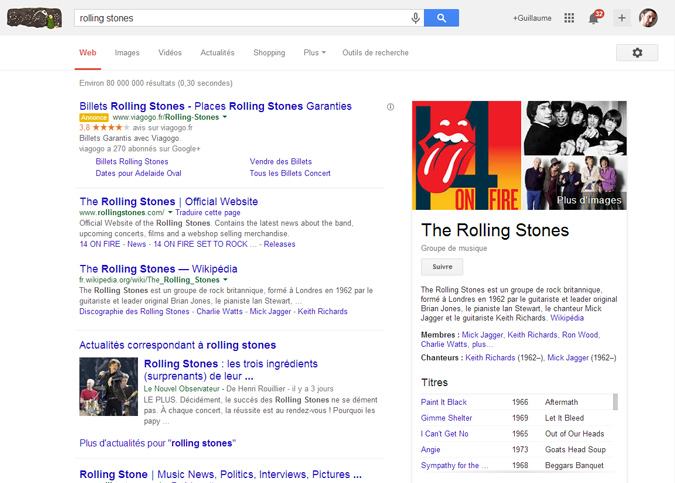Open the Google apps grid
This screenshot has width=675, height=483.
(x=569, y=18)
